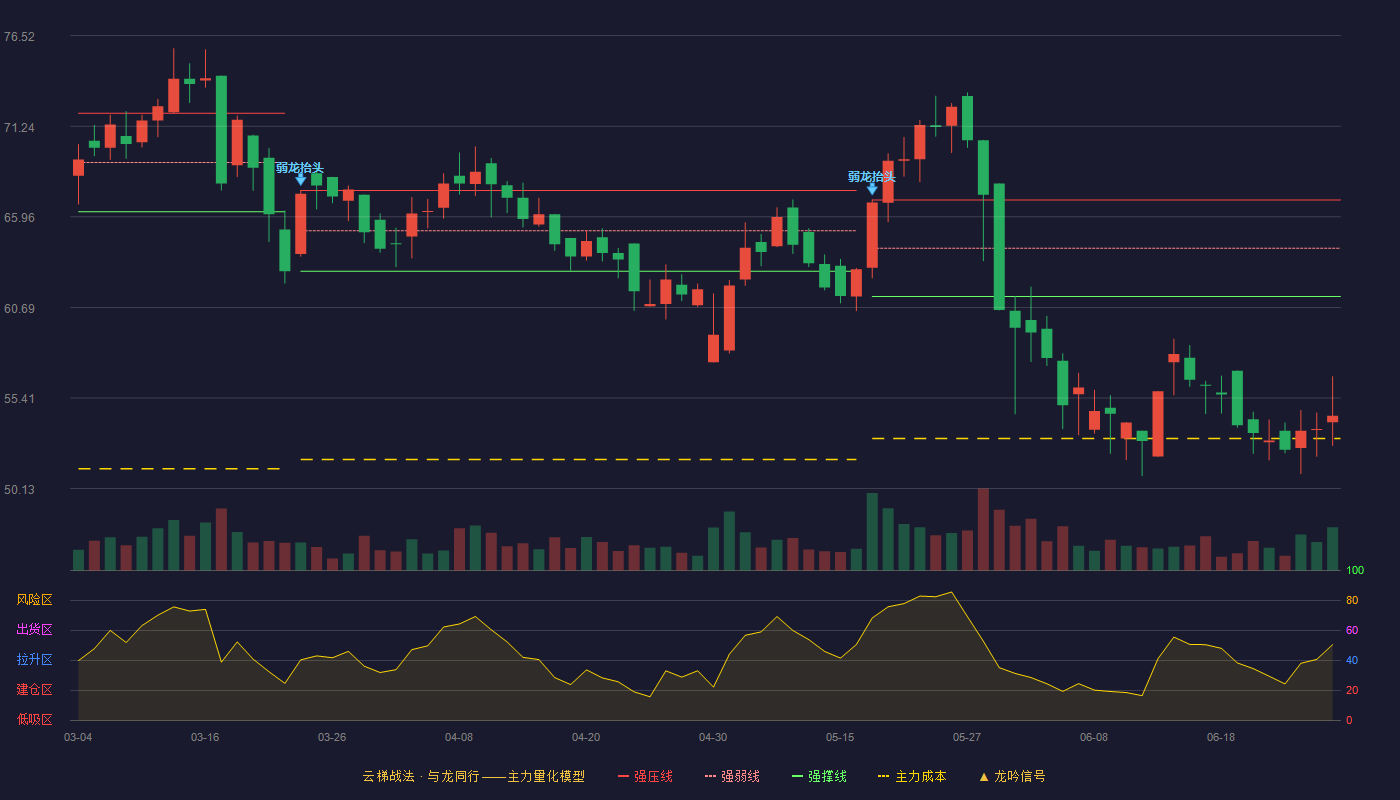
Task: Toggle the 龙吟信号 legend entry
Action: click(x=1012, y=776)
